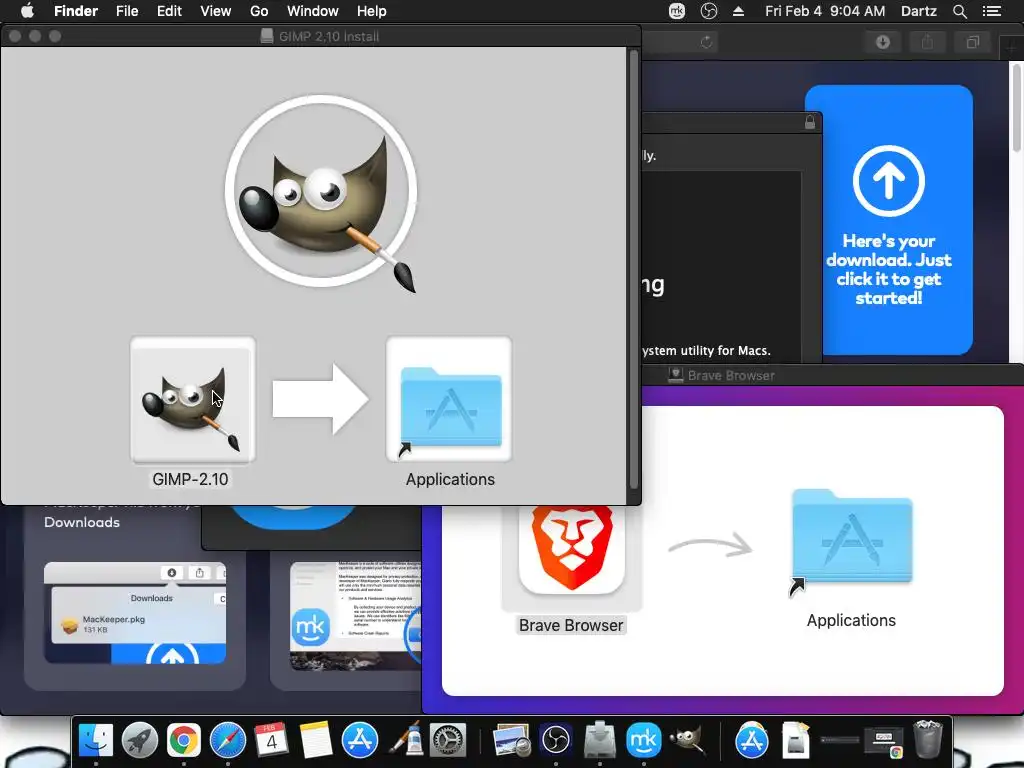The width and height of the screenshot is (1024, 768).
Task: Click the "Brave Browser" icon label
Action: coord(571,625)
